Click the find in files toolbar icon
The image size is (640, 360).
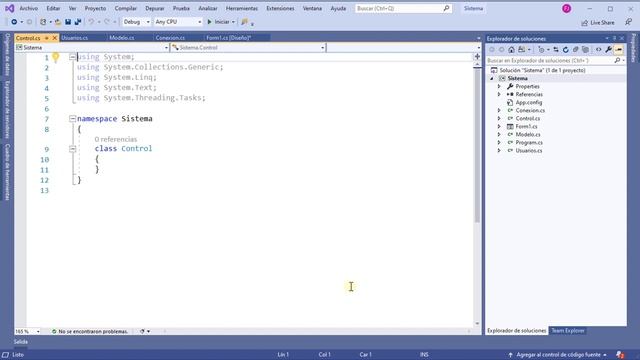click(244, 22)
